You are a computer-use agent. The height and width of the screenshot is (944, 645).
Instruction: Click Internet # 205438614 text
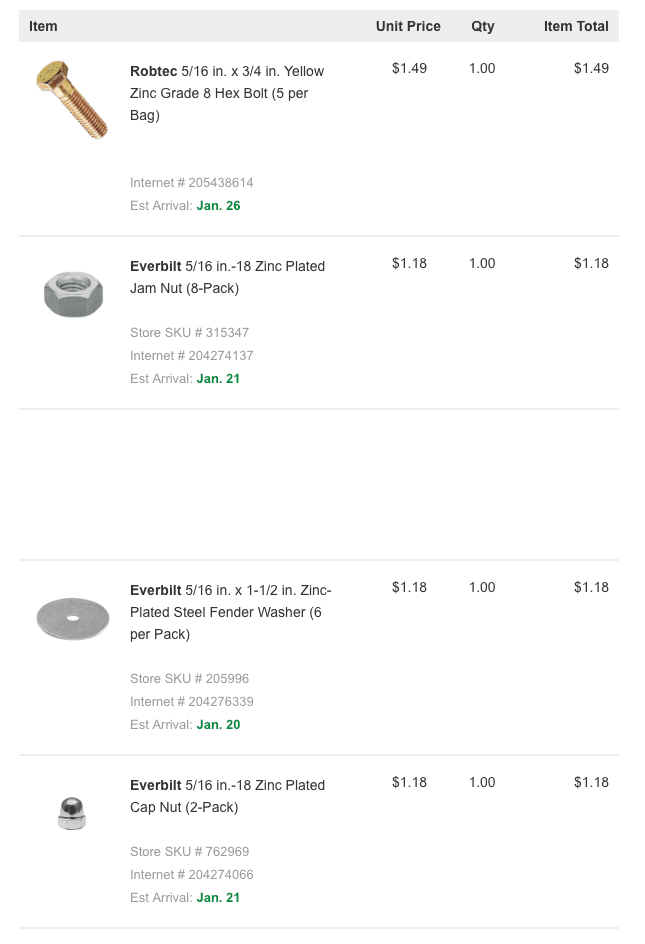(192, 182)
